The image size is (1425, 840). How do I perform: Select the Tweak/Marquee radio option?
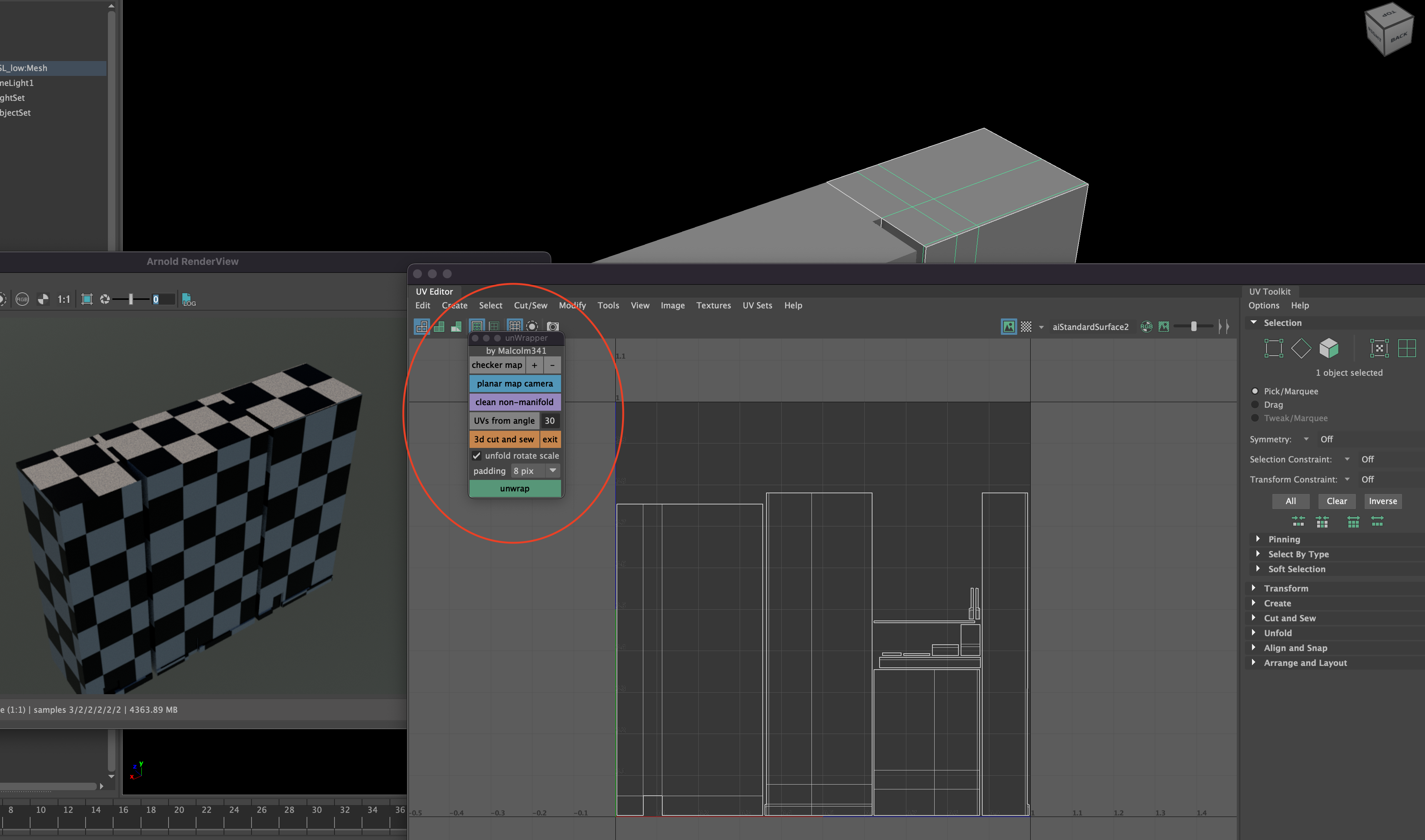coord(1255,418)
